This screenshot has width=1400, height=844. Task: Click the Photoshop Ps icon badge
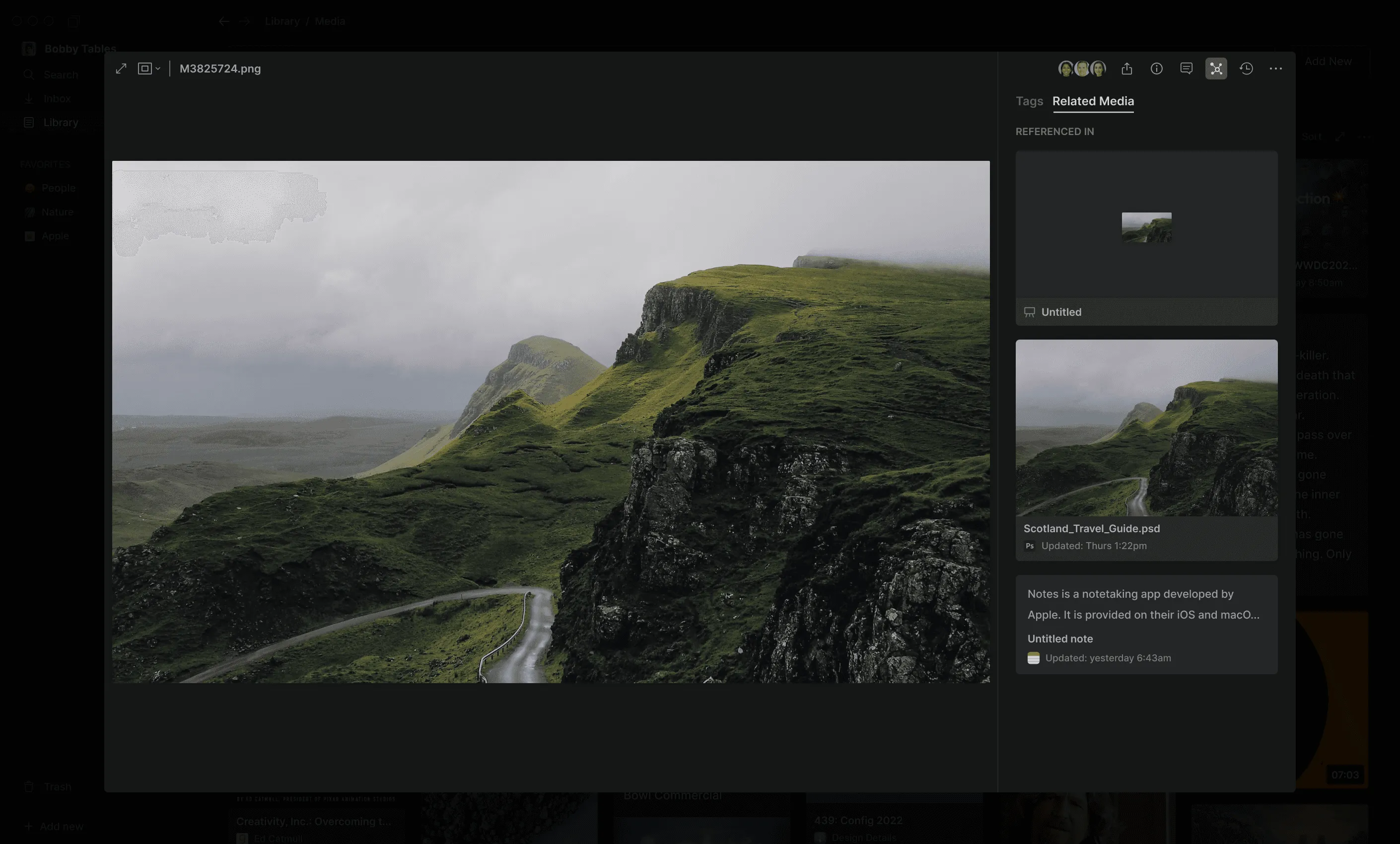1030,546
